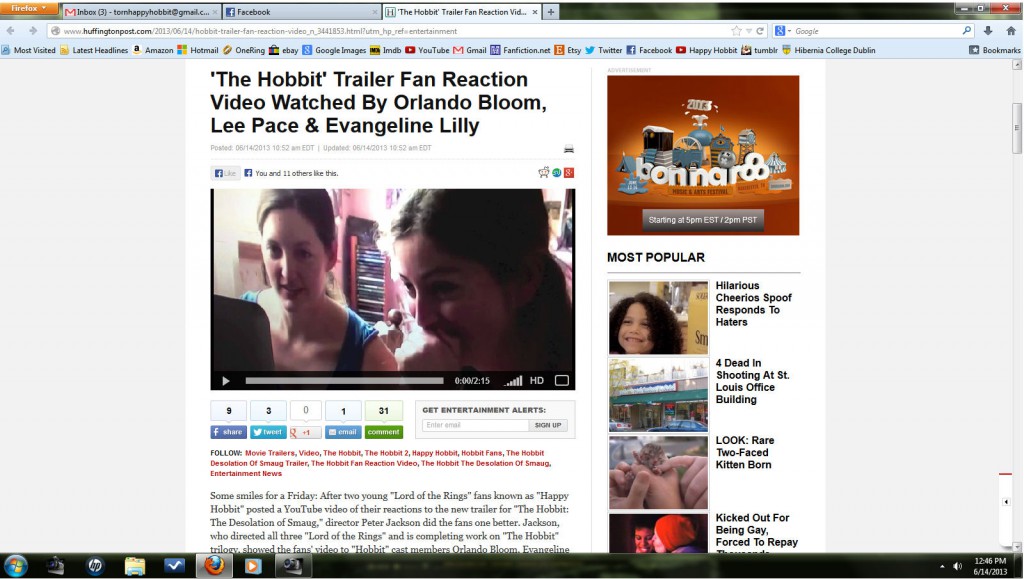This screenshot has width=1024, height=579.
Task: Print the article using the printer icon
Action: coord(569,149)
